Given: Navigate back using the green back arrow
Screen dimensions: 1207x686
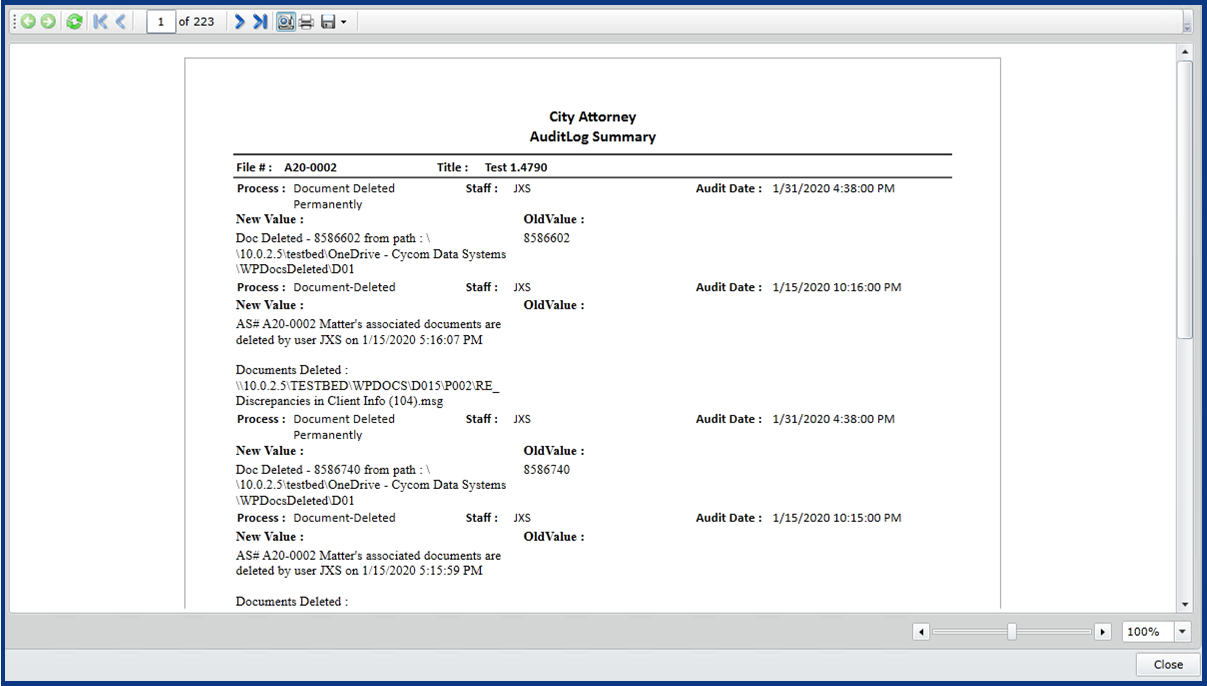Looking at the screenshot, I should pos(27,21).
